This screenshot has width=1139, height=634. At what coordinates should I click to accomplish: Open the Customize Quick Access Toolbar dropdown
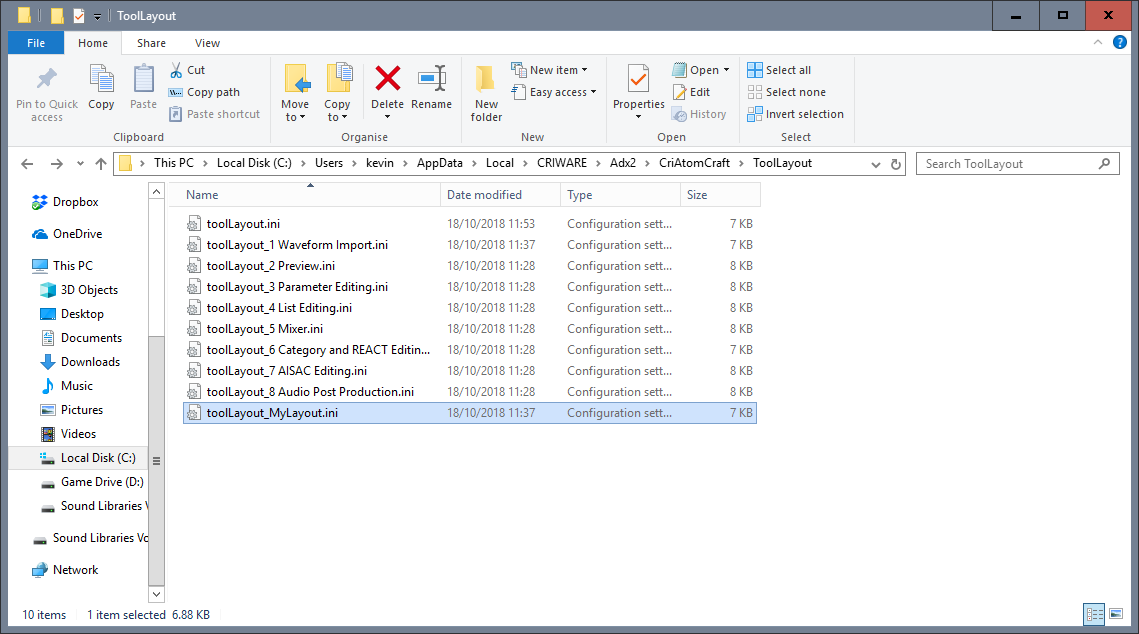coord(97,16)
